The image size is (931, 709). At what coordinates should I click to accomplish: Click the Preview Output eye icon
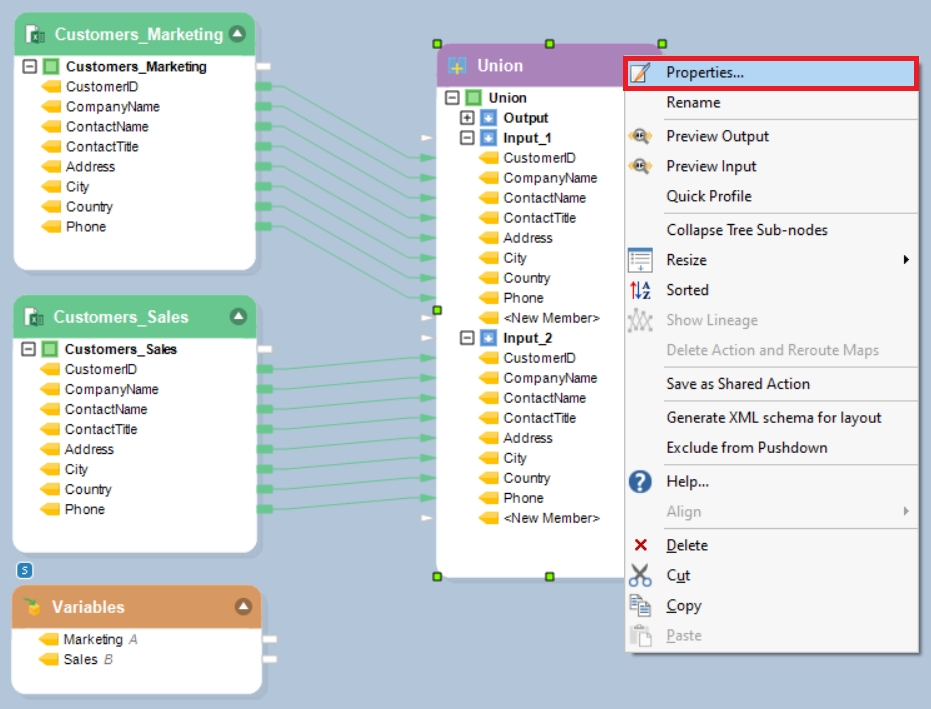pos(640,136)
